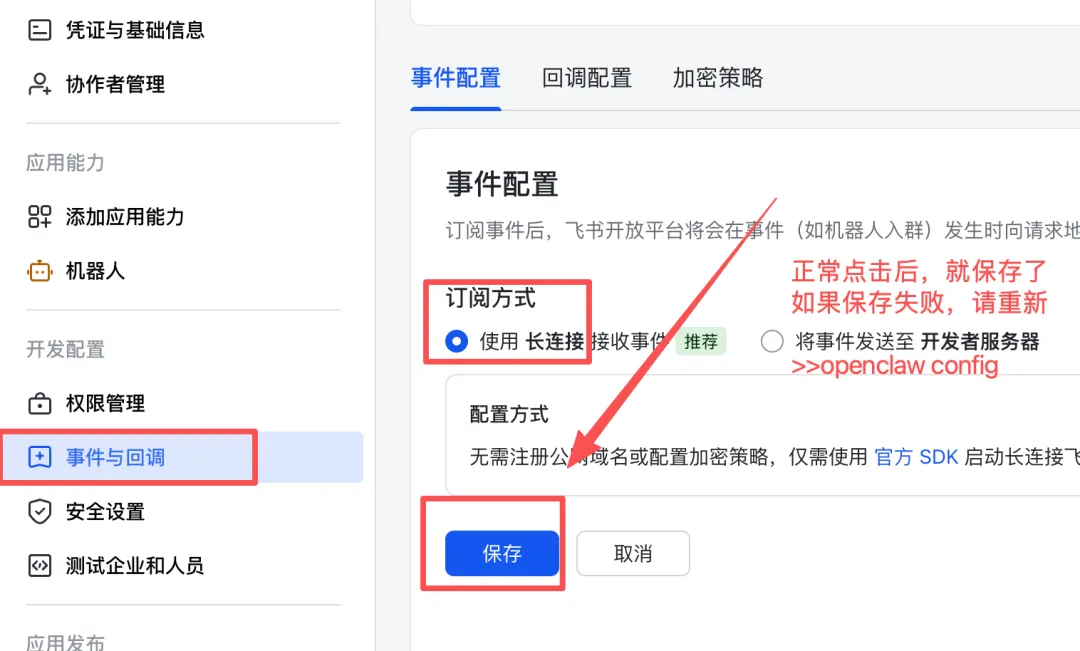Switch to the 事件配置 tab
Viewport: 1080px width, 651px height.
coord(455,78)
